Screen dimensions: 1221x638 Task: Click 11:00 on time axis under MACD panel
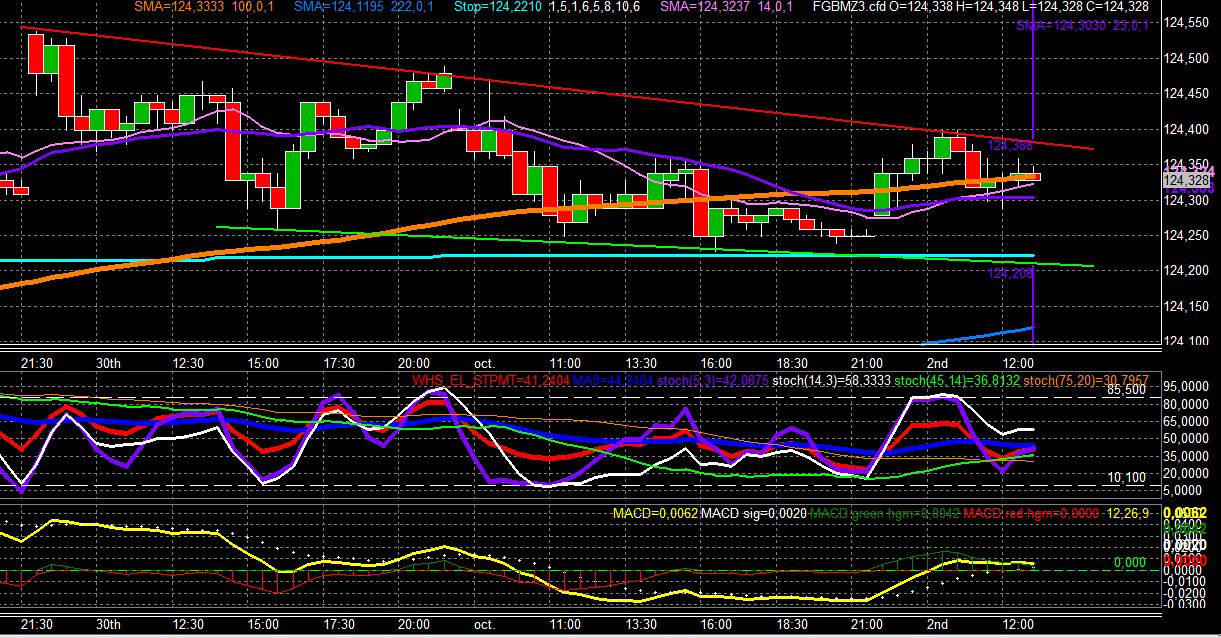coord(565,623)
